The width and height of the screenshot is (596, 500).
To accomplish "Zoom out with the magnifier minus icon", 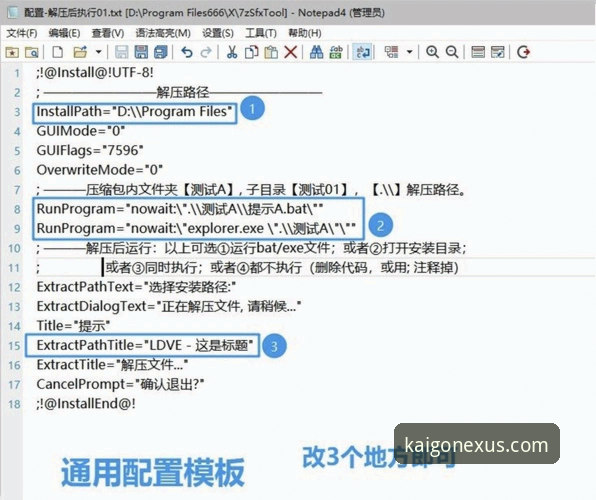I will click(452, 52).
